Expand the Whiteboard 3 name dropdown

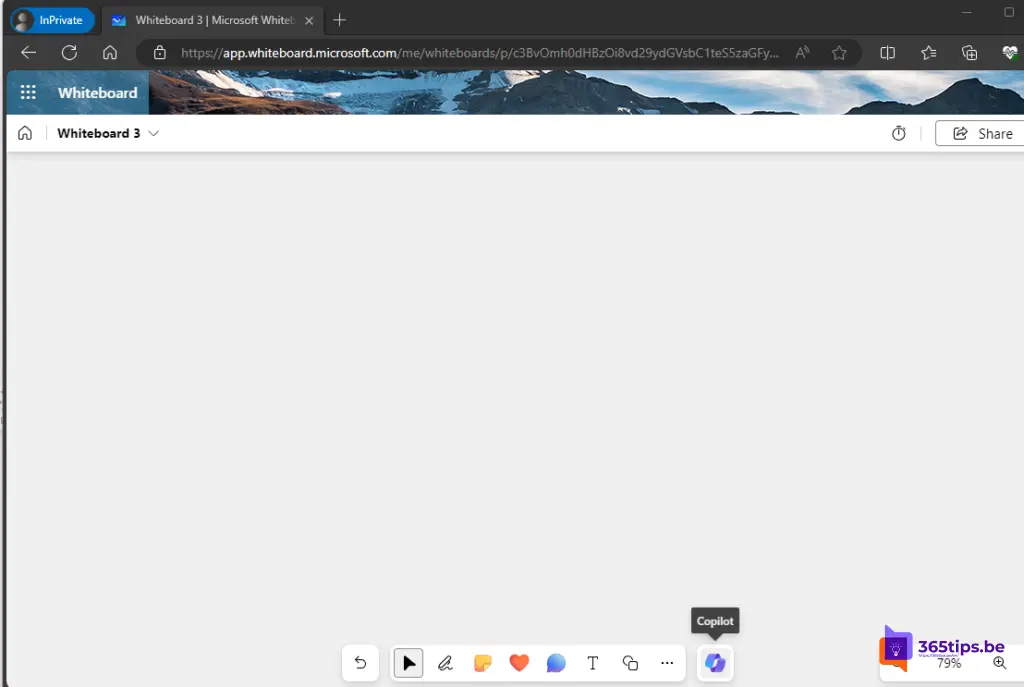pyautogui.click(x=153, y=133)
